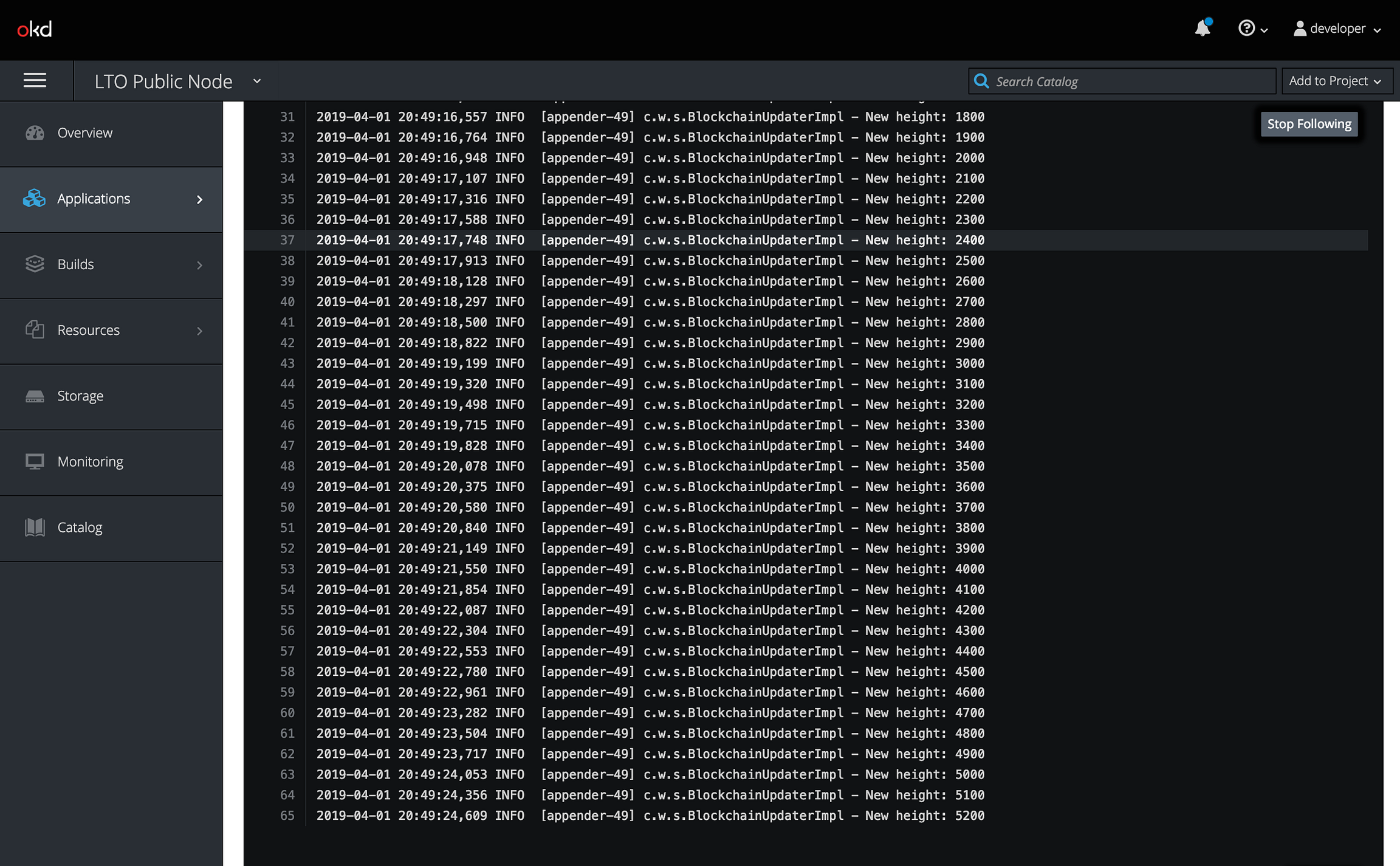This screenshot has height=866, width=1400.
Task: Click the Catalog book icon
Action: click(35, 527)
